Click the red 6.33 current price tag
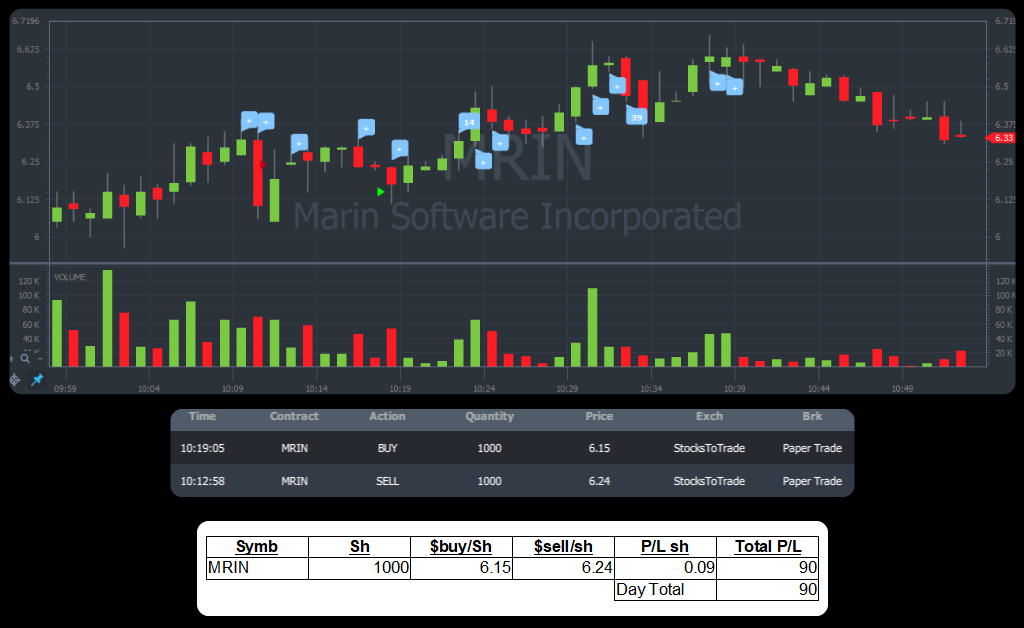1024x628 pixels. click(x=1003, y=137)
